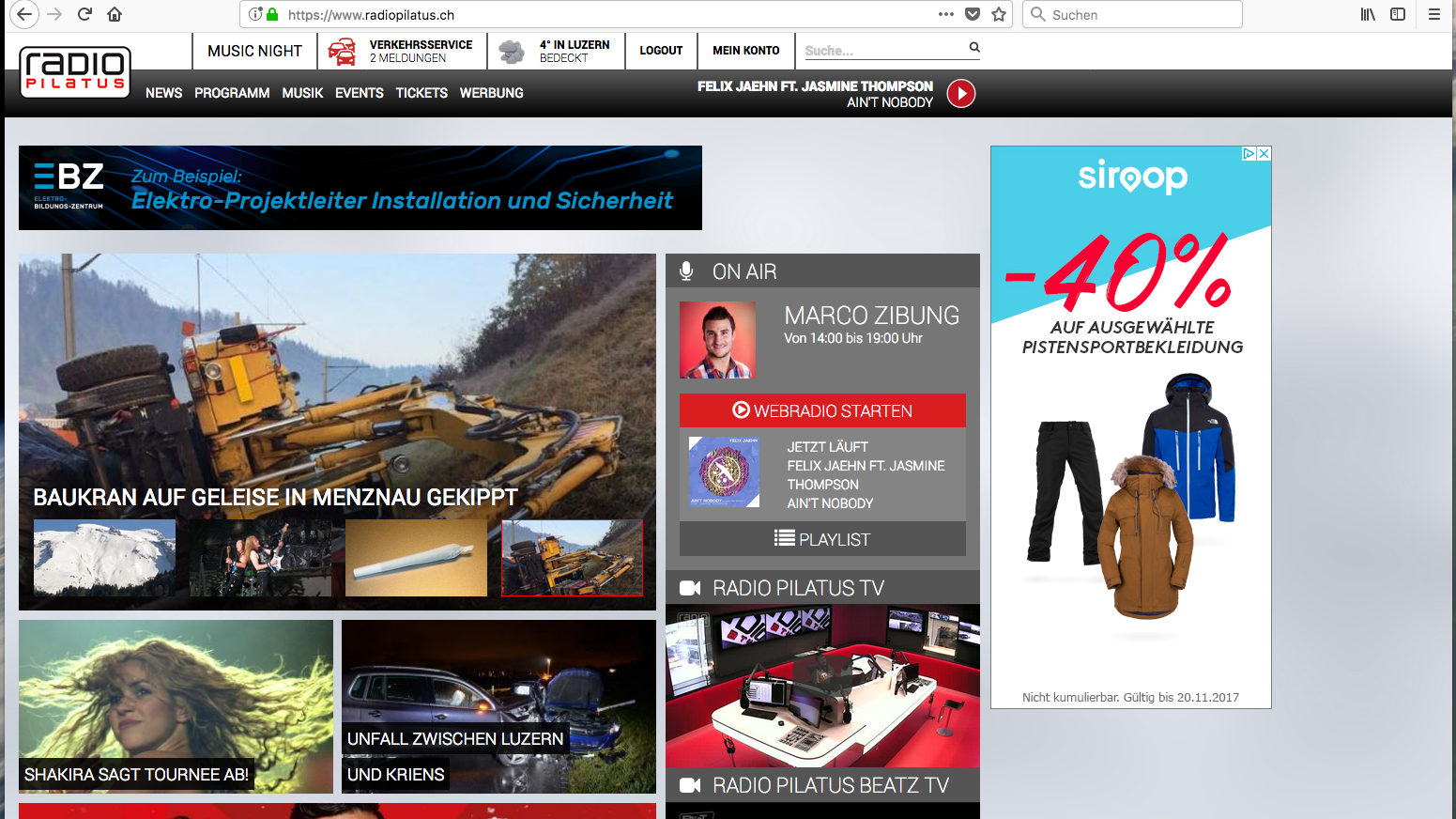Go back with the browser back arrow
The width and height of the screenshot is (1456, 819).
(24, 14)
